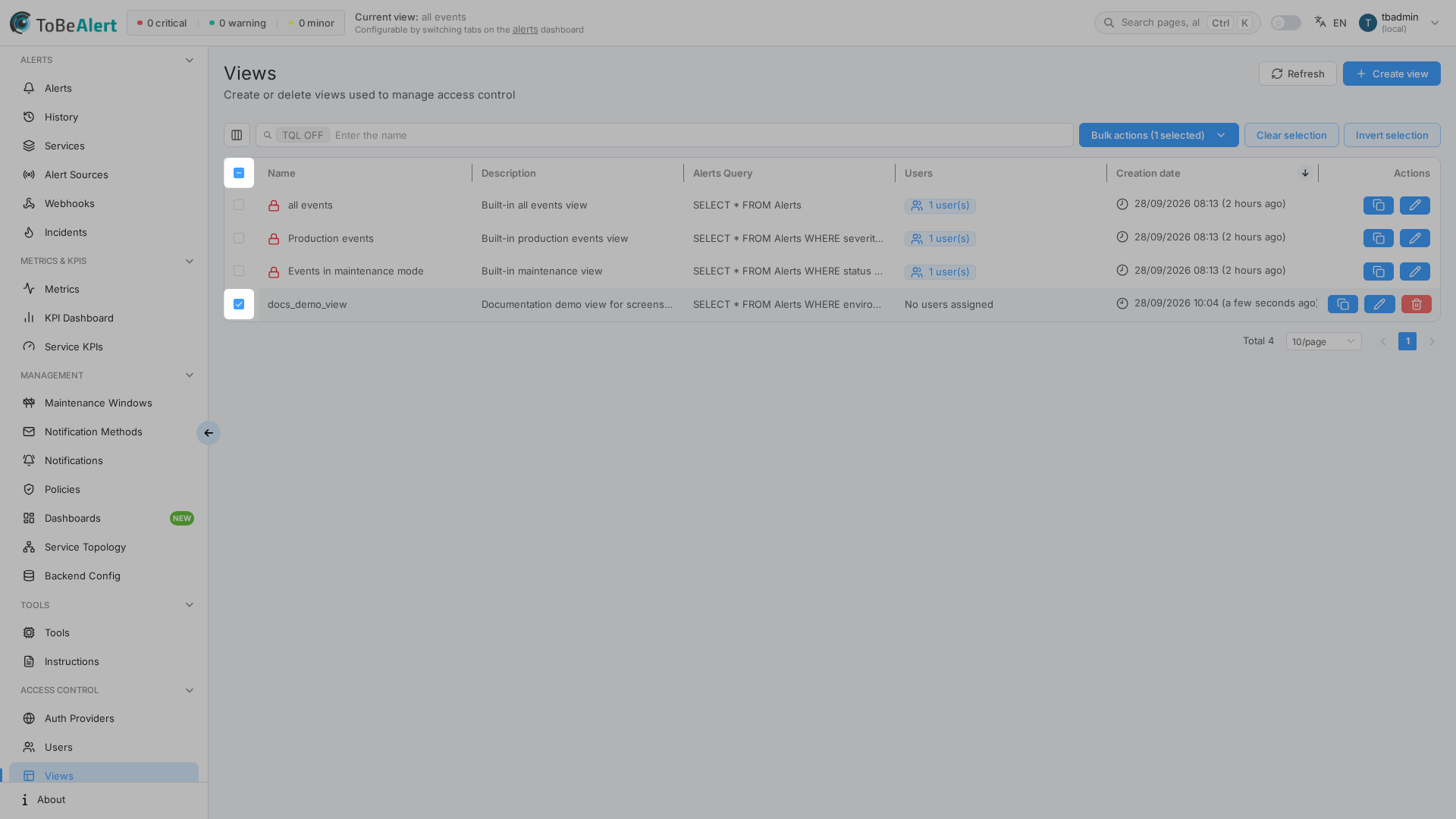The width and height of the screenshot is (1456, 819).
Task: Collapse the ALERTS sidebar section
Action: 190,60
